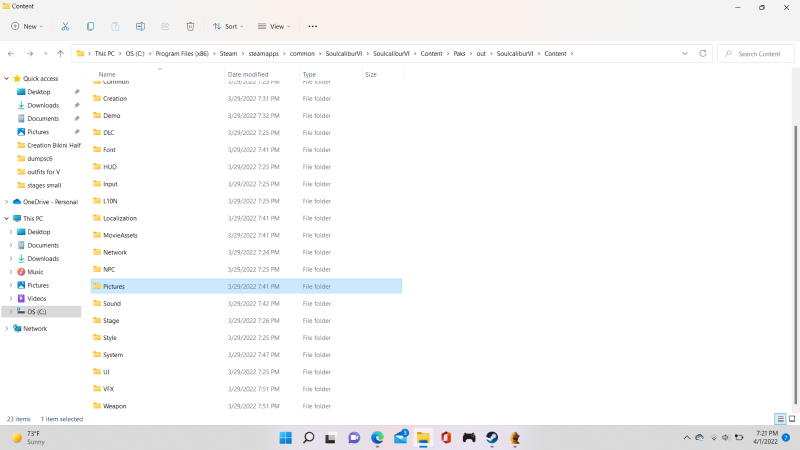Screen dimensions: 800x450
Task: Click the Cut scissors icon
Action: (65, 27)
